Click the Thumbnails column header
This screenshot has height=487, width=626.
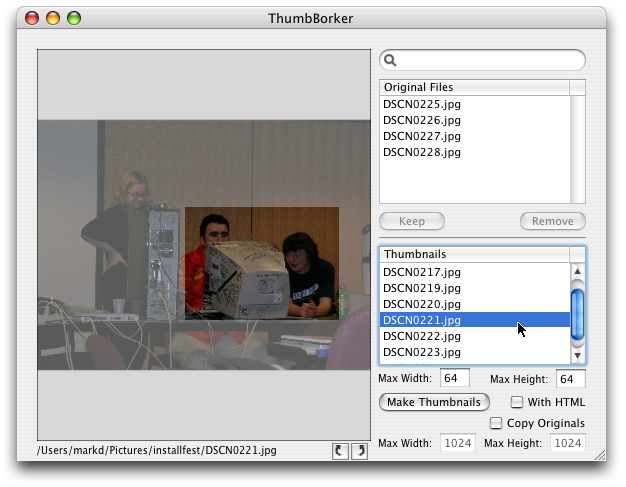pos(475,254)
